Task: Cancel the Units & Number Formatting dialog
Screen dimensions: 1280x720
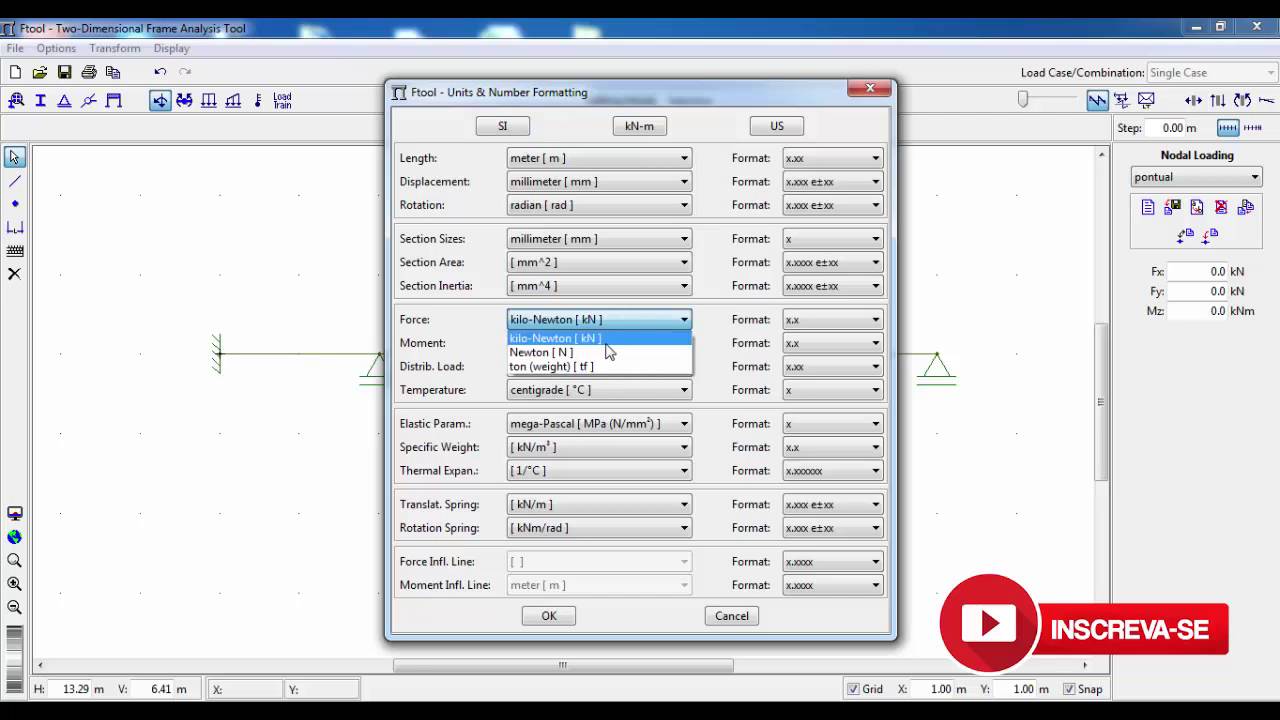Action: coord(732,616)
